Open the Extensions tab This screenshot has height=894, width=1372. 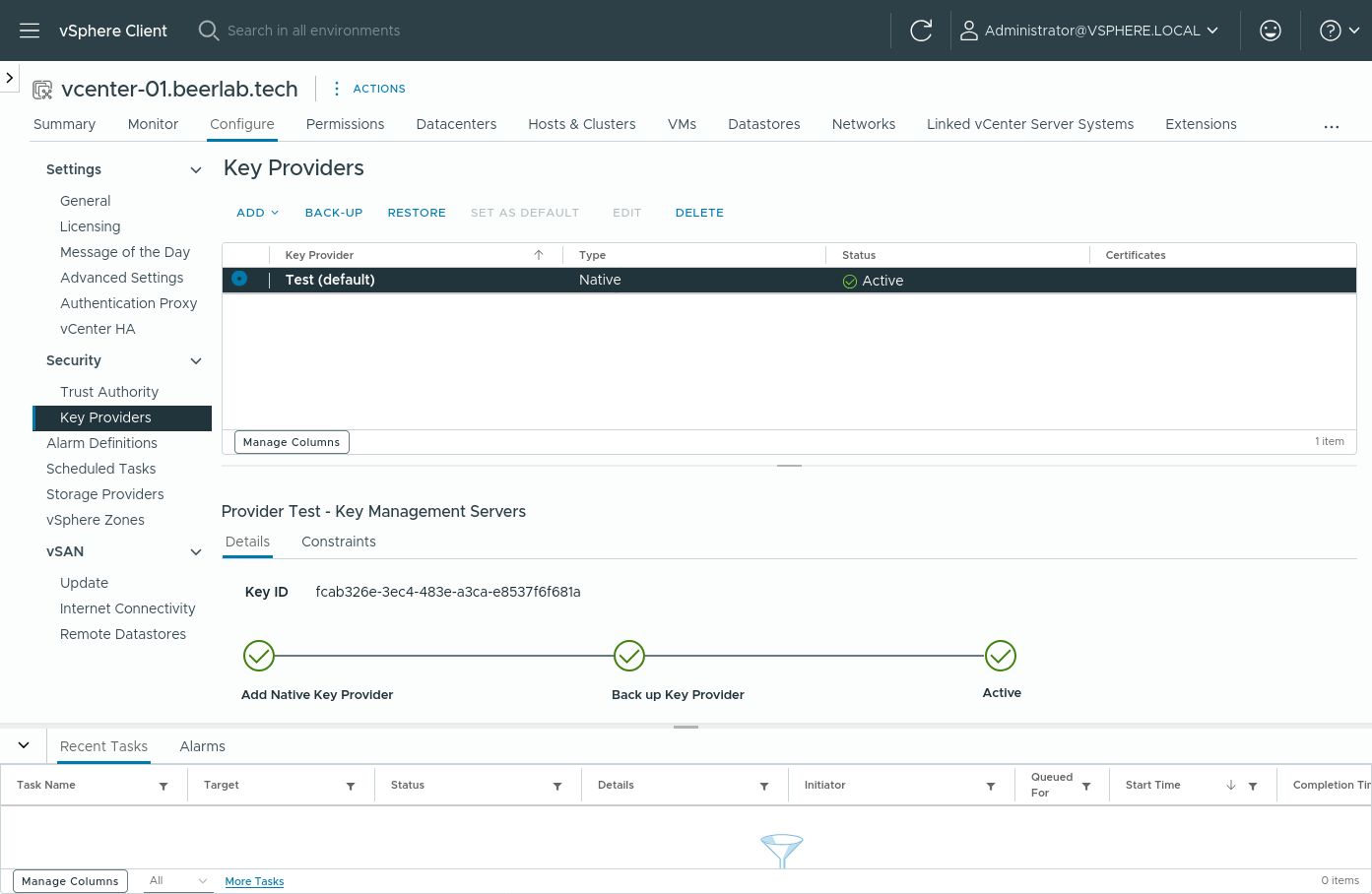(1201, 124)
